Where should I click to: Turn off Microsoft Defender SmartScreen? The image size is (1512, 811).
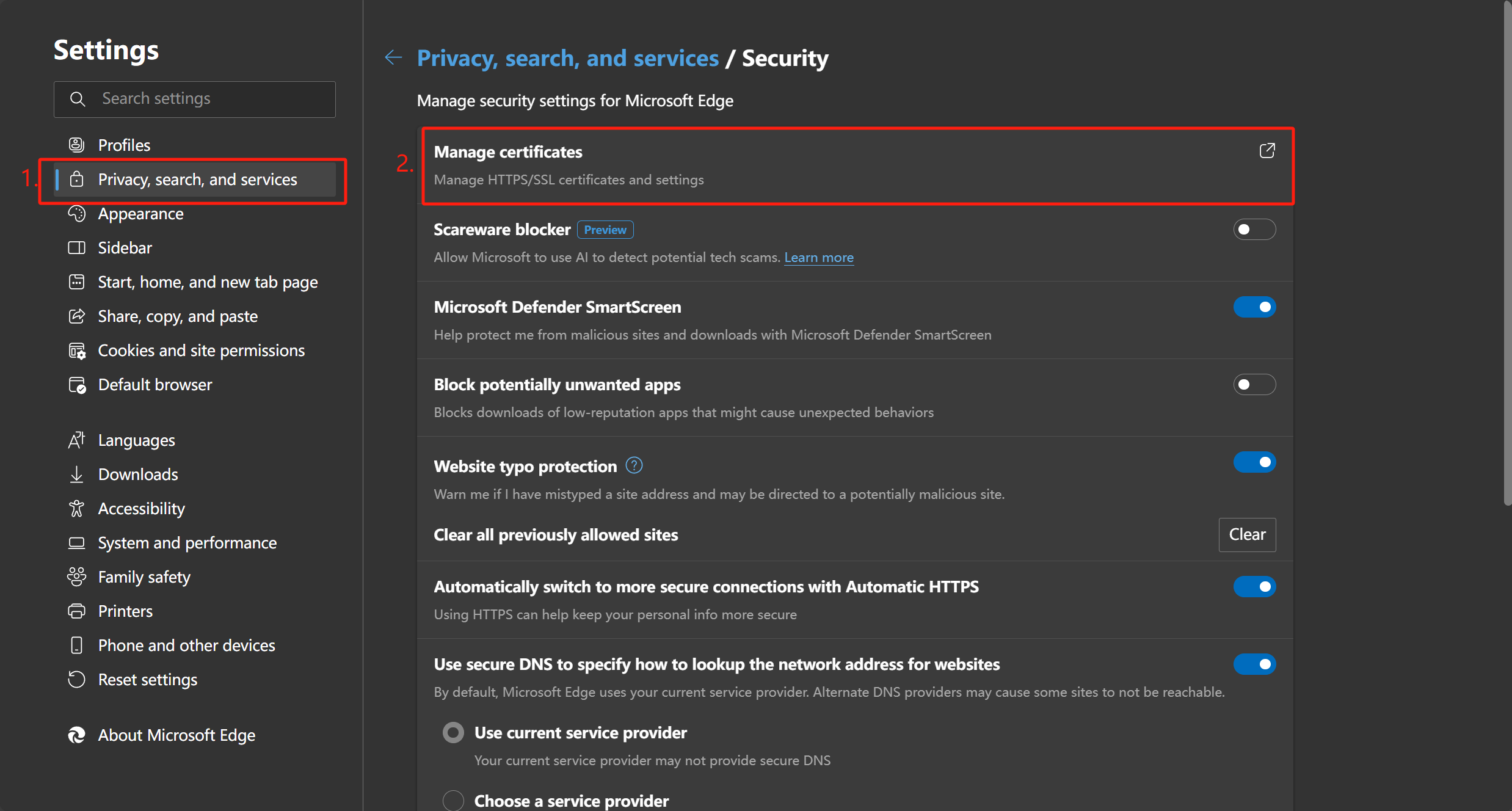[x=1254, y=307]
